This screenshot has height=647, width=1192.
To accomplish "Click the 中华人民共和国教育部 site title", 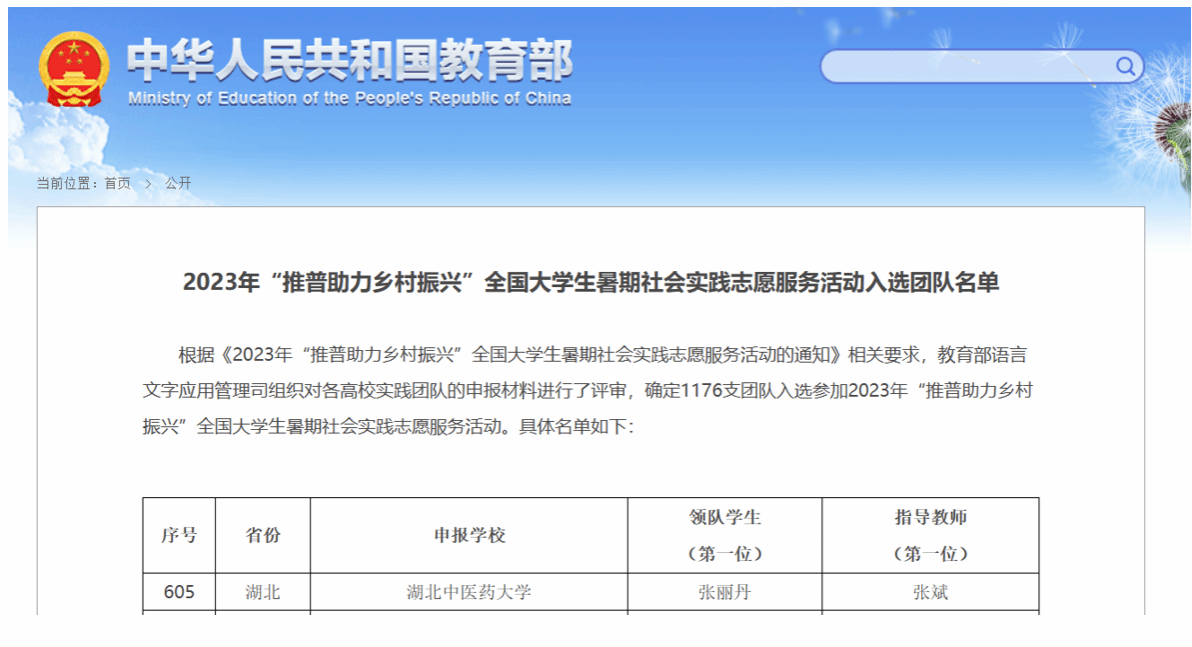I will point(349,61).
